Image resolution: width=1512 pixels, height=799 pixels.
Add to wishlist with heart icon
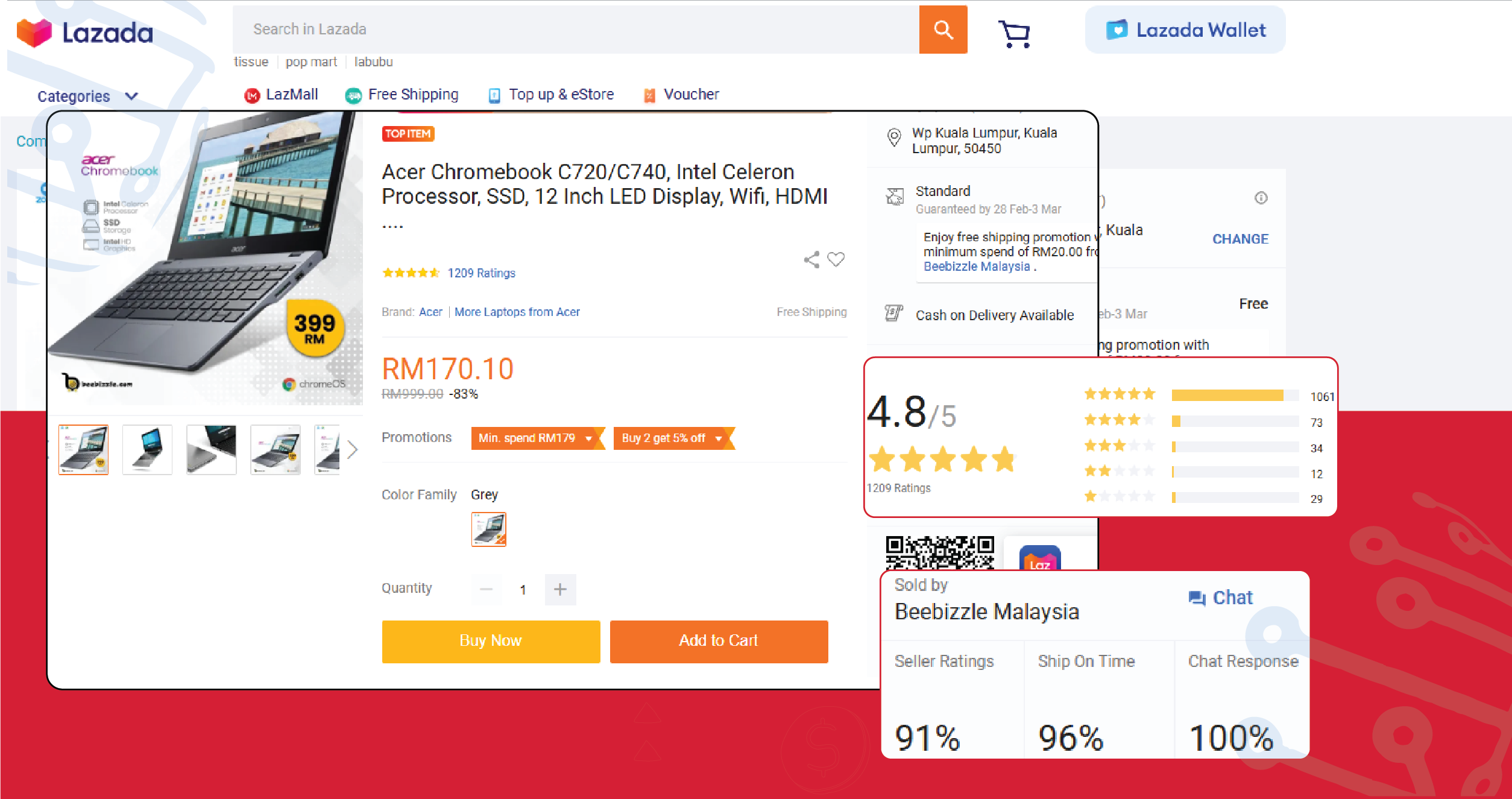point(836,259)
